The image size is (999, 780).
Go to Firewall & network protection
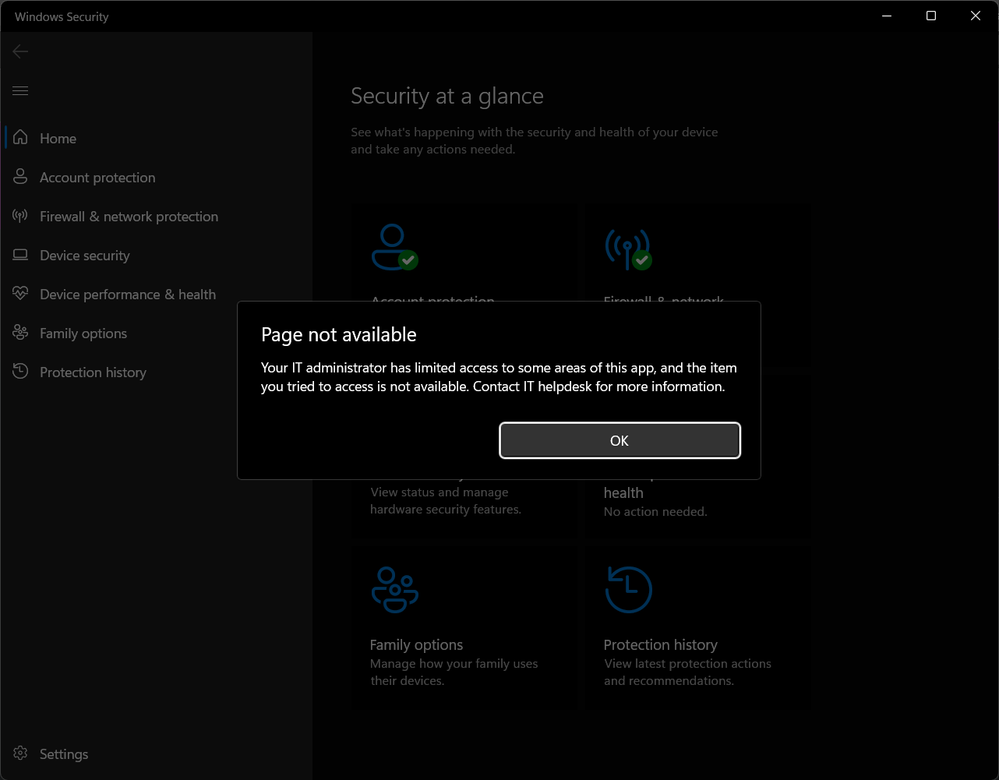(129, 217)
